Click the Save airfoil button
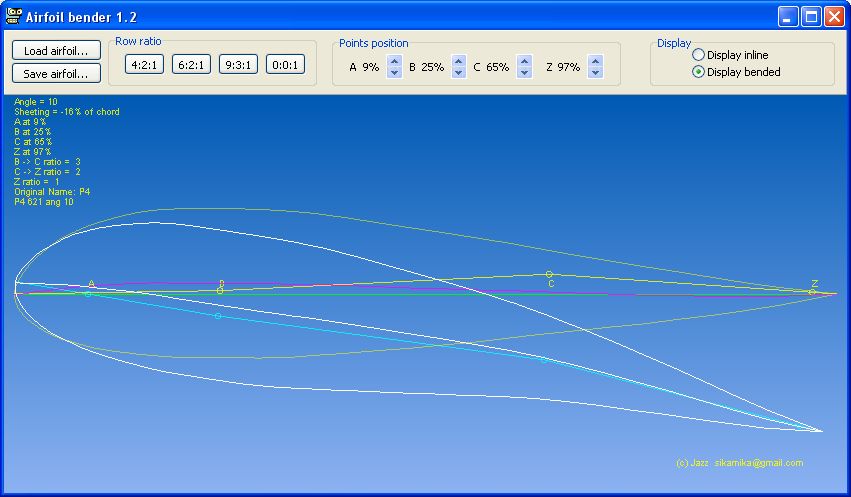Viewport: 851px width, 497px height. 56,73
